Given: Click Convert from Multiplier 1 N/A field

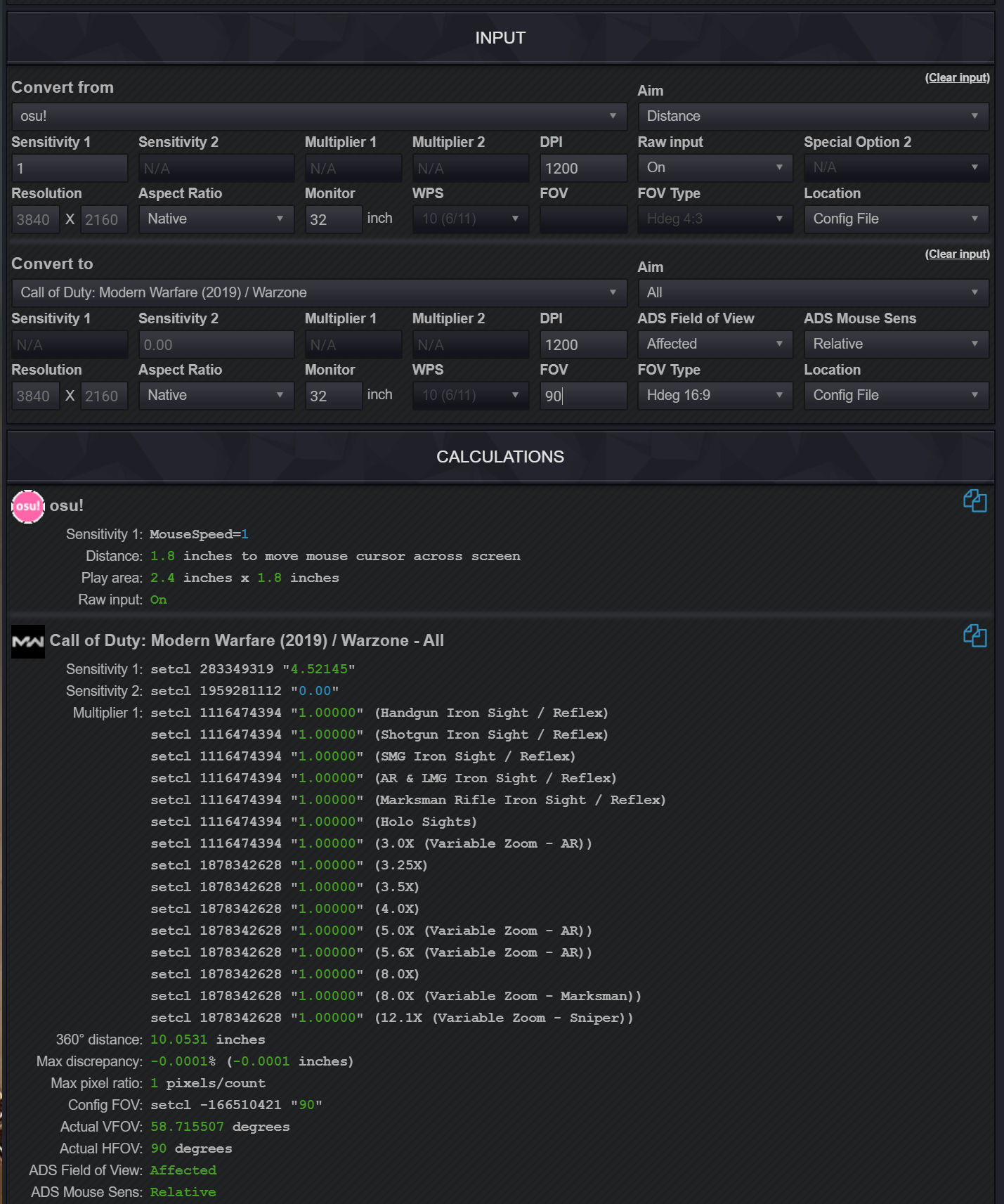Looking at the screenshot, I should [353, 168].
